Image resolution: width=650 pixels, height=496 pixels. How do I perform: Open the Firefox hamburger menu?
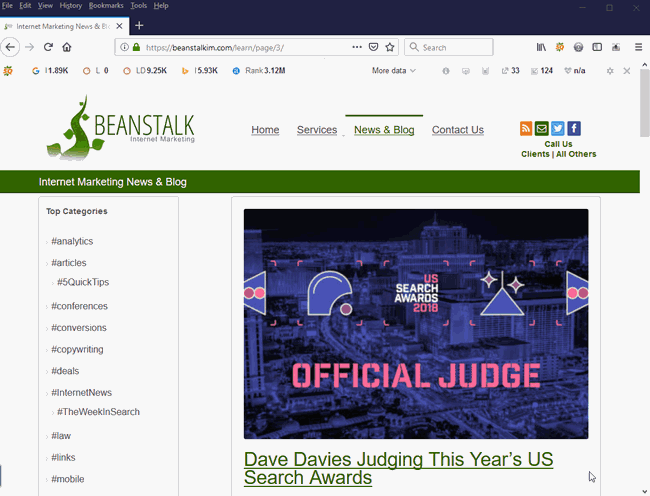pyautogui.click(x=638, y=47)
